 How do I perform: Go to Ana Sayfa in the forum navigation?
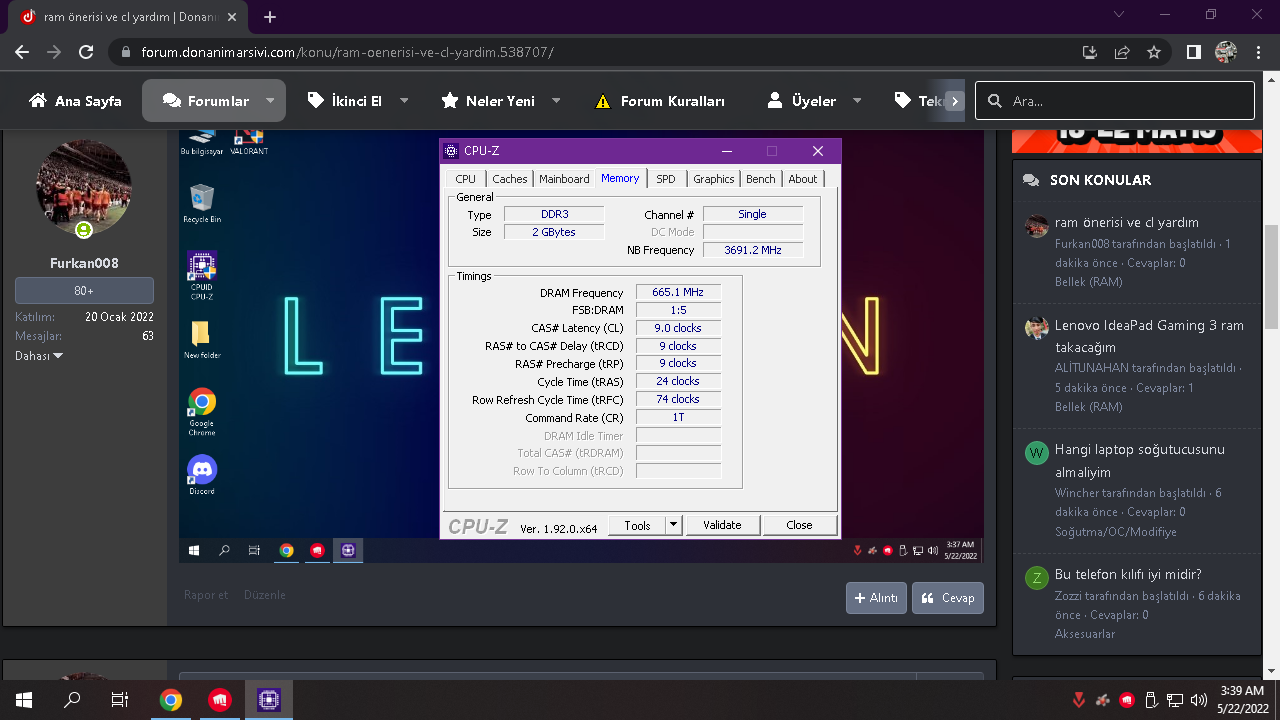tap(76, 101)
